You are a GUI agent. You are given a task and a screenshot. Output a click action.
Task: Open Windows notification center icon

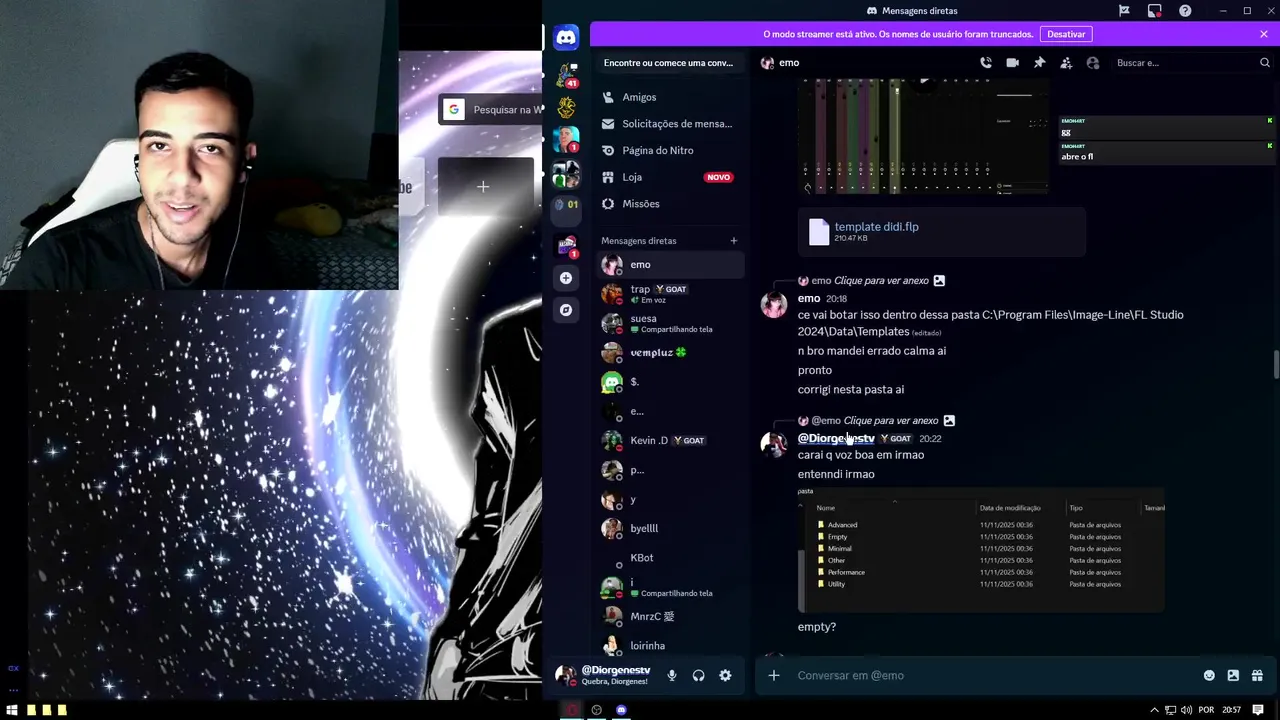(1258, 710)
